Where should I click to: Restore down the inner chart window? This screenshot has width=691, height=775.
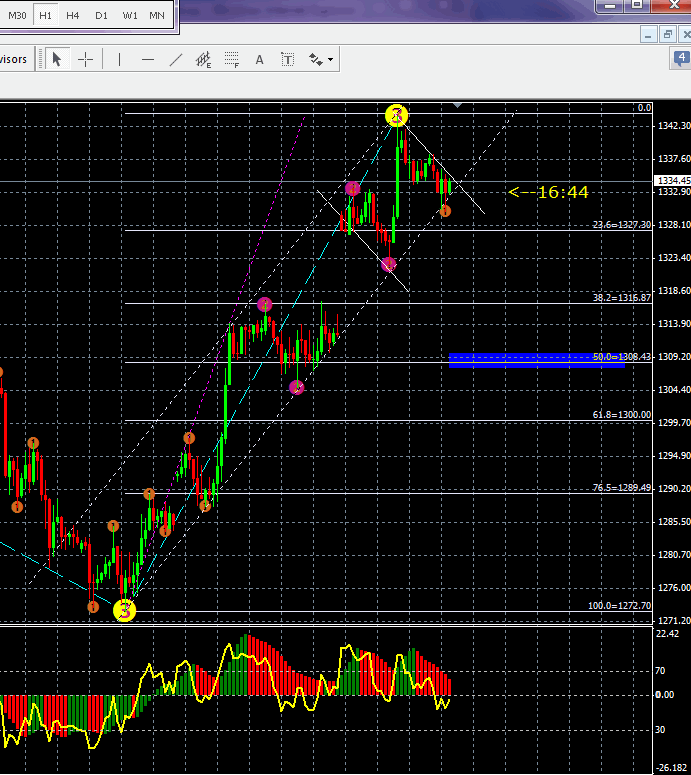click(668, 35)
